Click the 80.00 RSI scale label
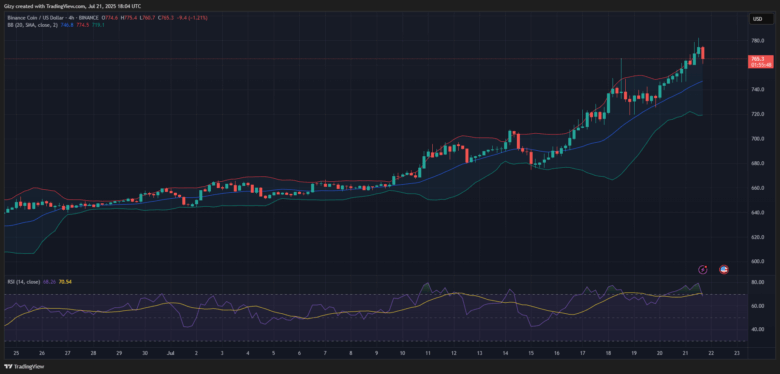Screen dimensions: 780x374 [x=758, y=282]
